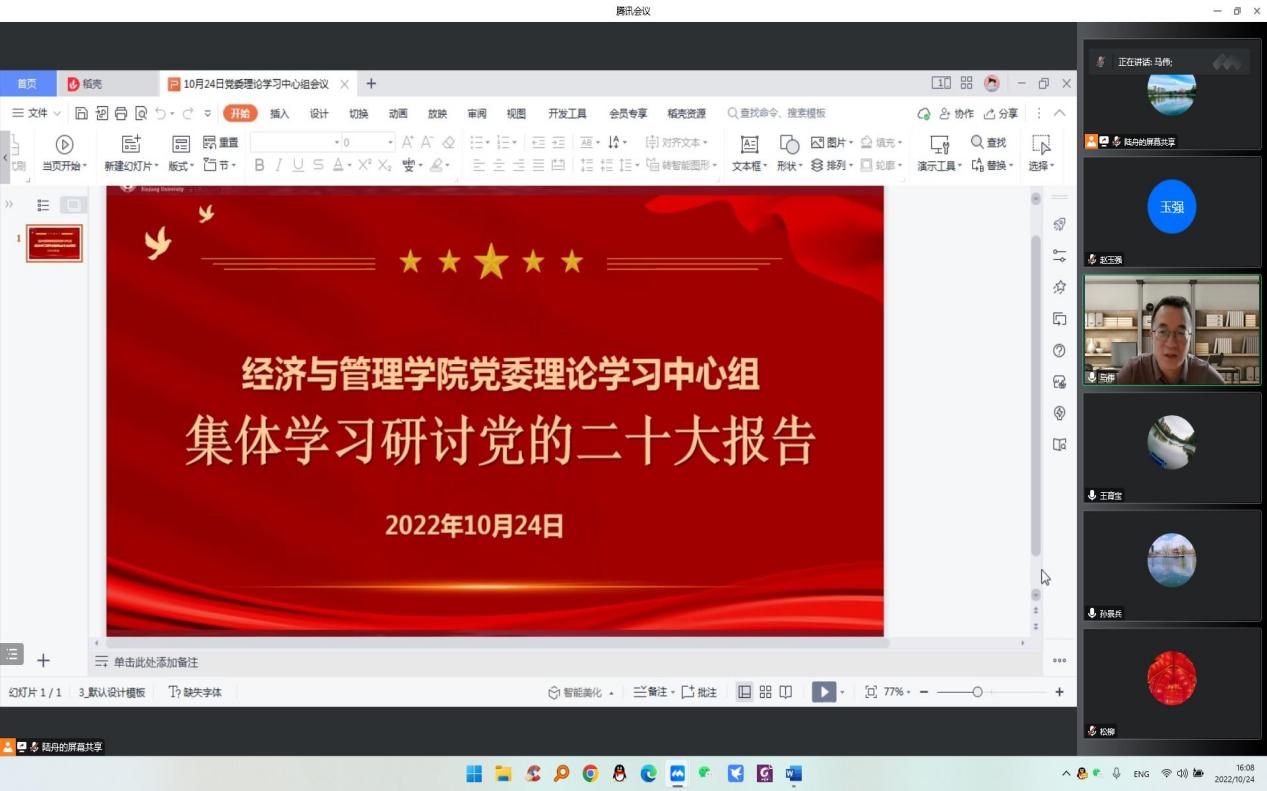Click the save icon in quick-access toolbar

click(82, 114)
